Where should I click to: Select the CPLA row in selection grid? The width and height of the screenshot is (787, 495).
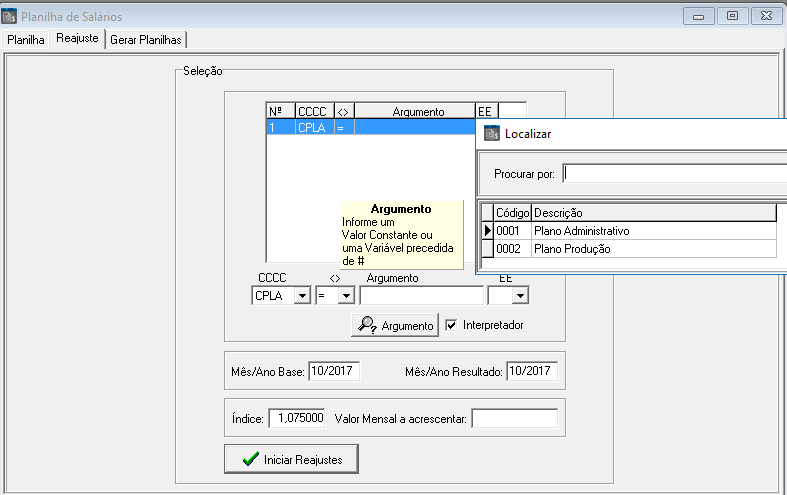310,128
